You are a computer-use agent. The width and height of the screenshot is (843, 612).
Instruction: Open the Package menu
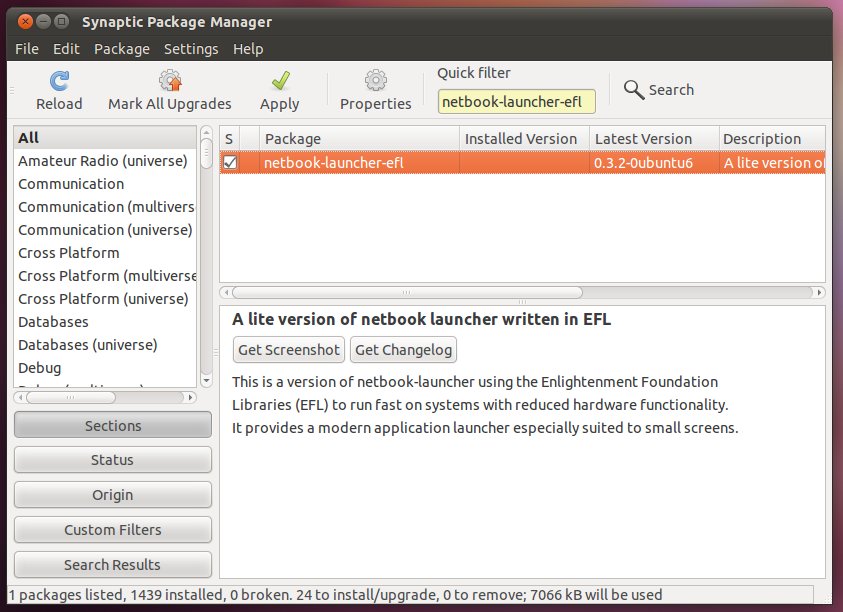tap(122, 48)
